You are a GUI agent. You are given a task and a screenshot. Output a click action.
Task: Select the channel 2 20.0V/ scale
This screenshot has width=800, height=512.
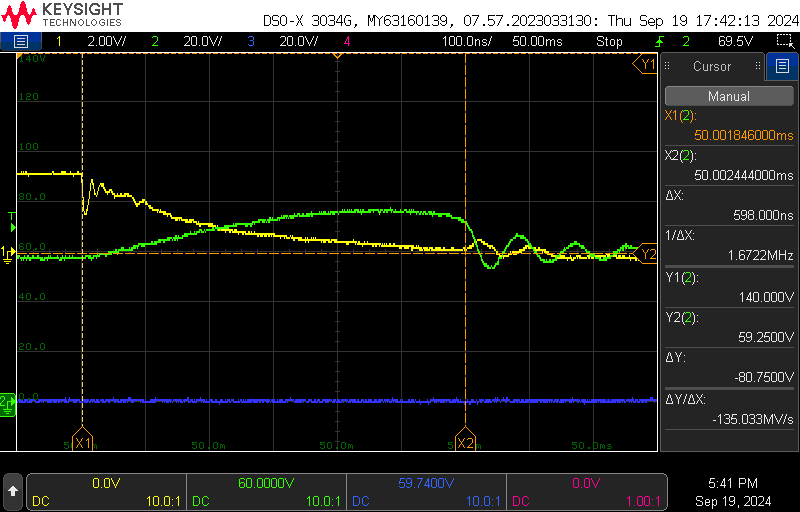tap(203, 41)
